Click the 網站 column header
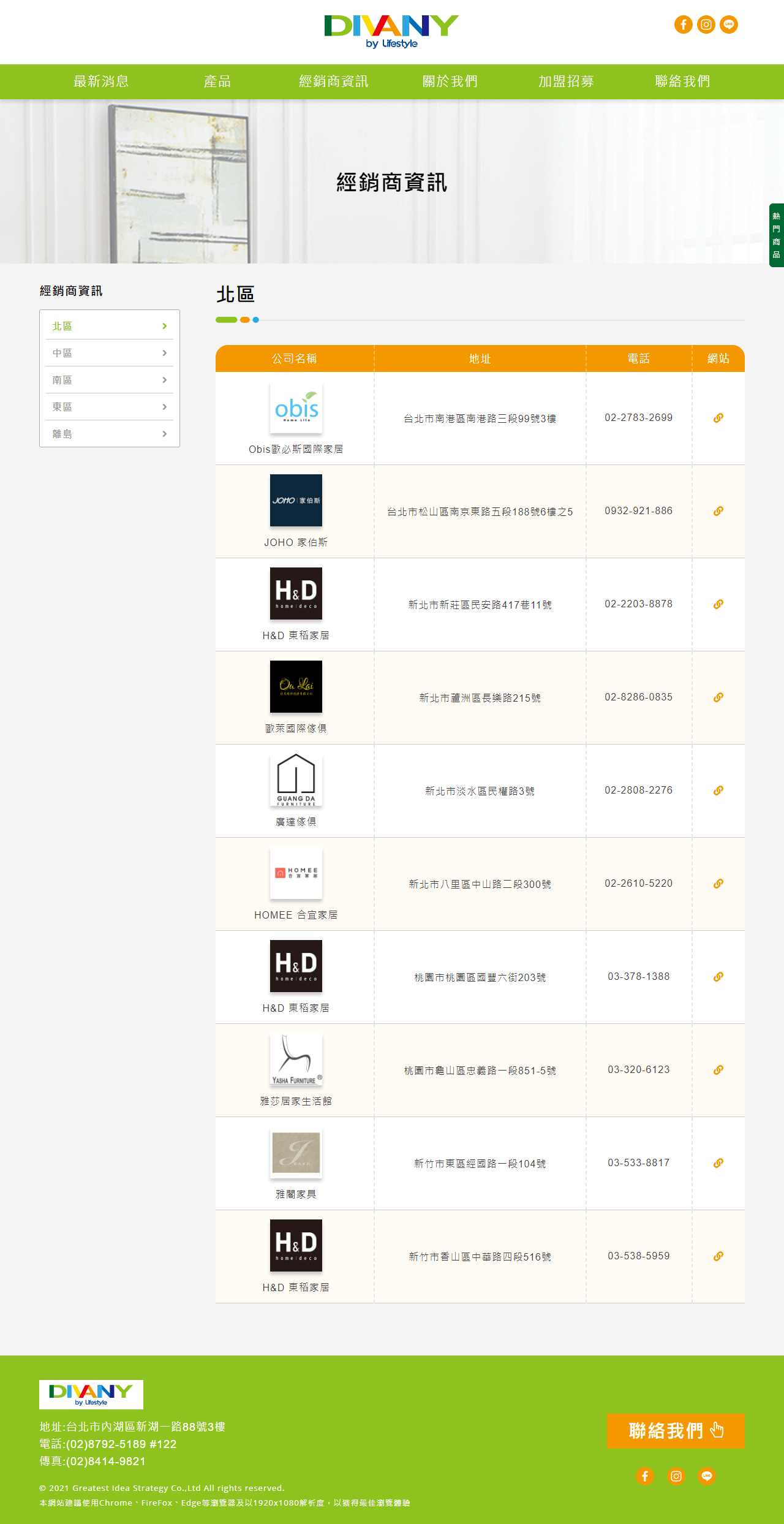 pos(718,358)
